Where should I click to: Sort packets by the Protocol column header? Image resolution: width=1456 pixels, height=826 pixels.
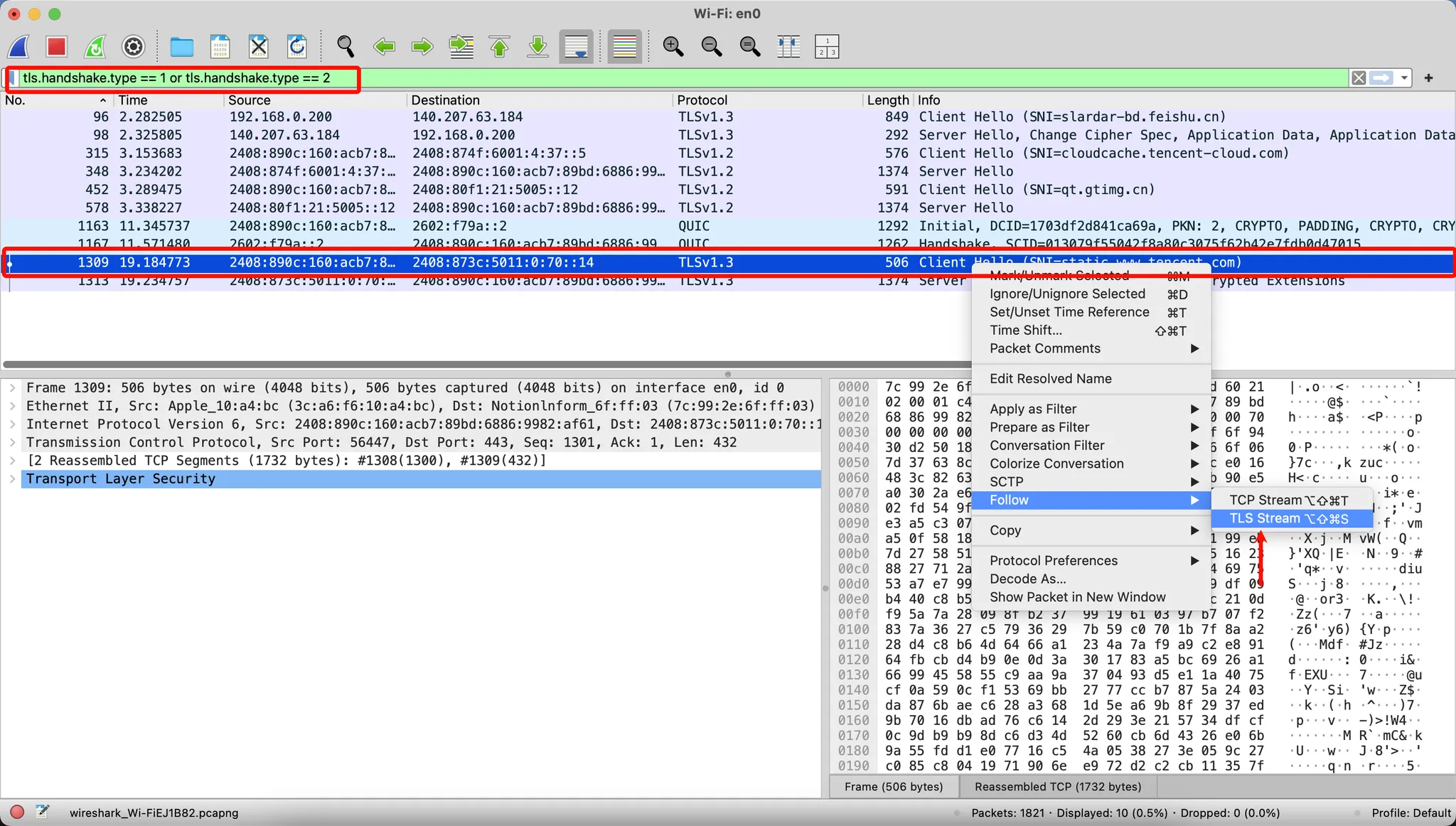pos(702,100)
